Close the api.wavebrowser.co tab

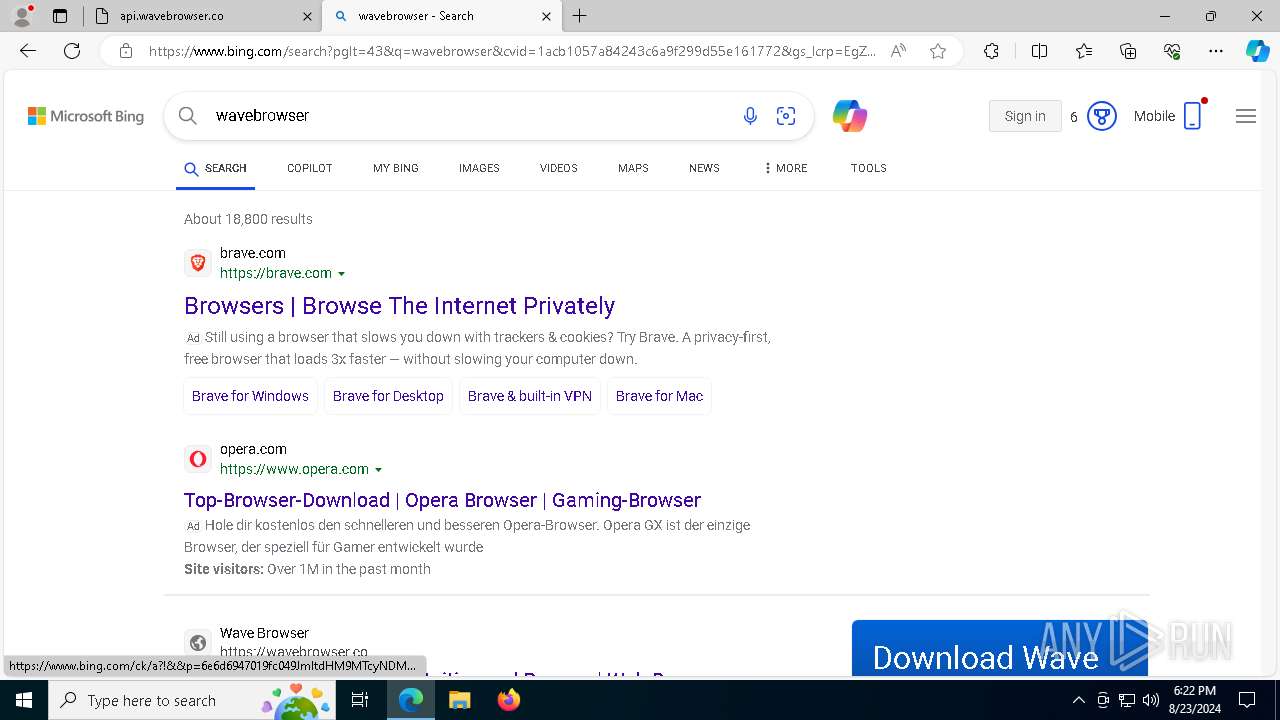tap(306, 16)
